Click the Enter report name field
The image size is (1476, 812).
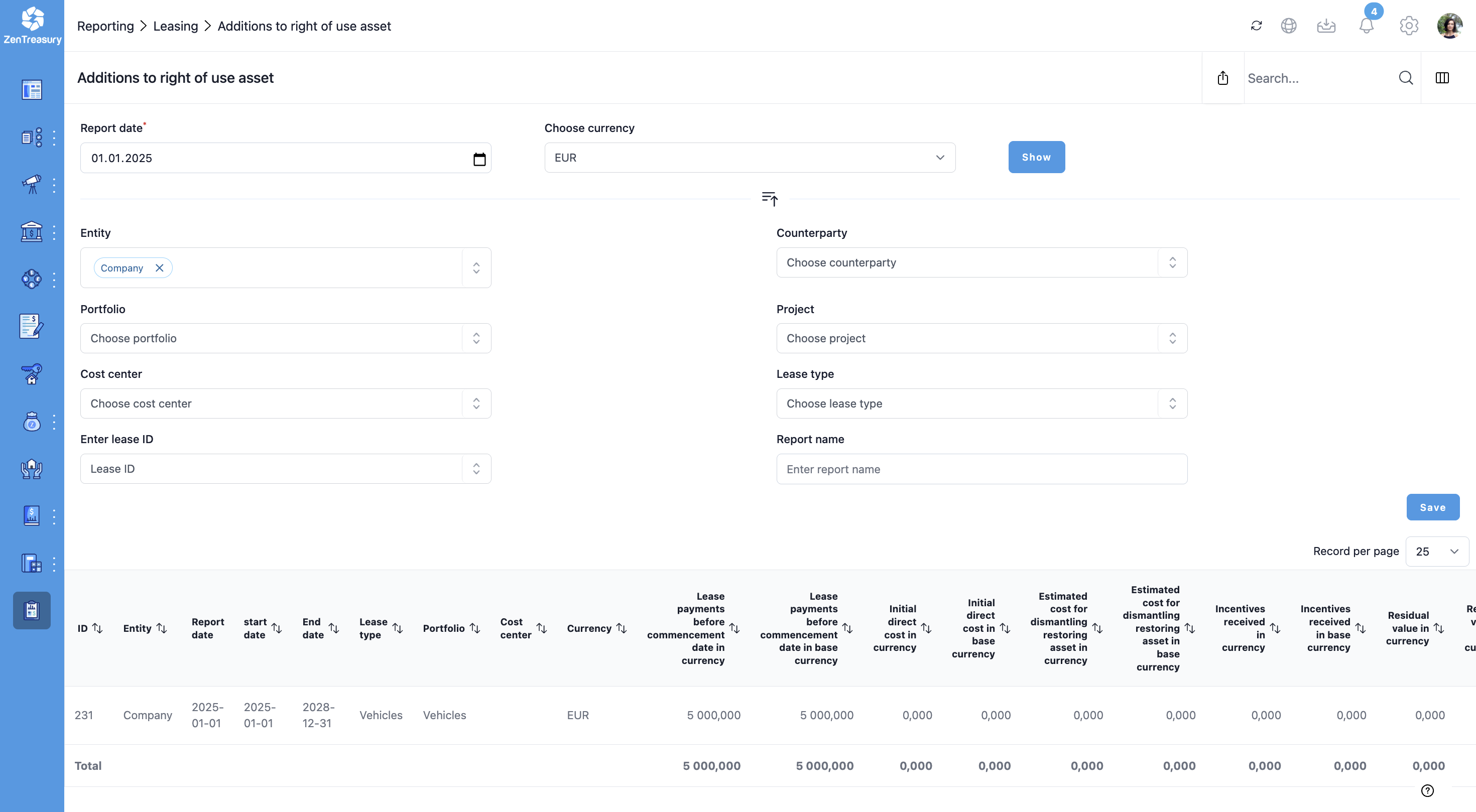[981, 469]
